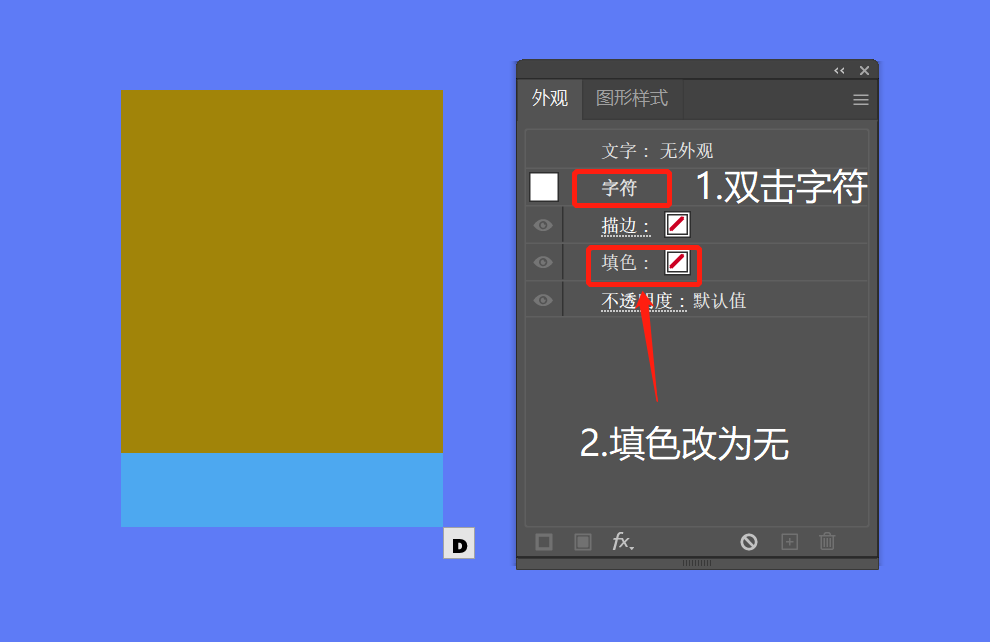This screenshot has width=990, height=642.
Task: Add new fill using filled square icon
Action: coord(583,542)
